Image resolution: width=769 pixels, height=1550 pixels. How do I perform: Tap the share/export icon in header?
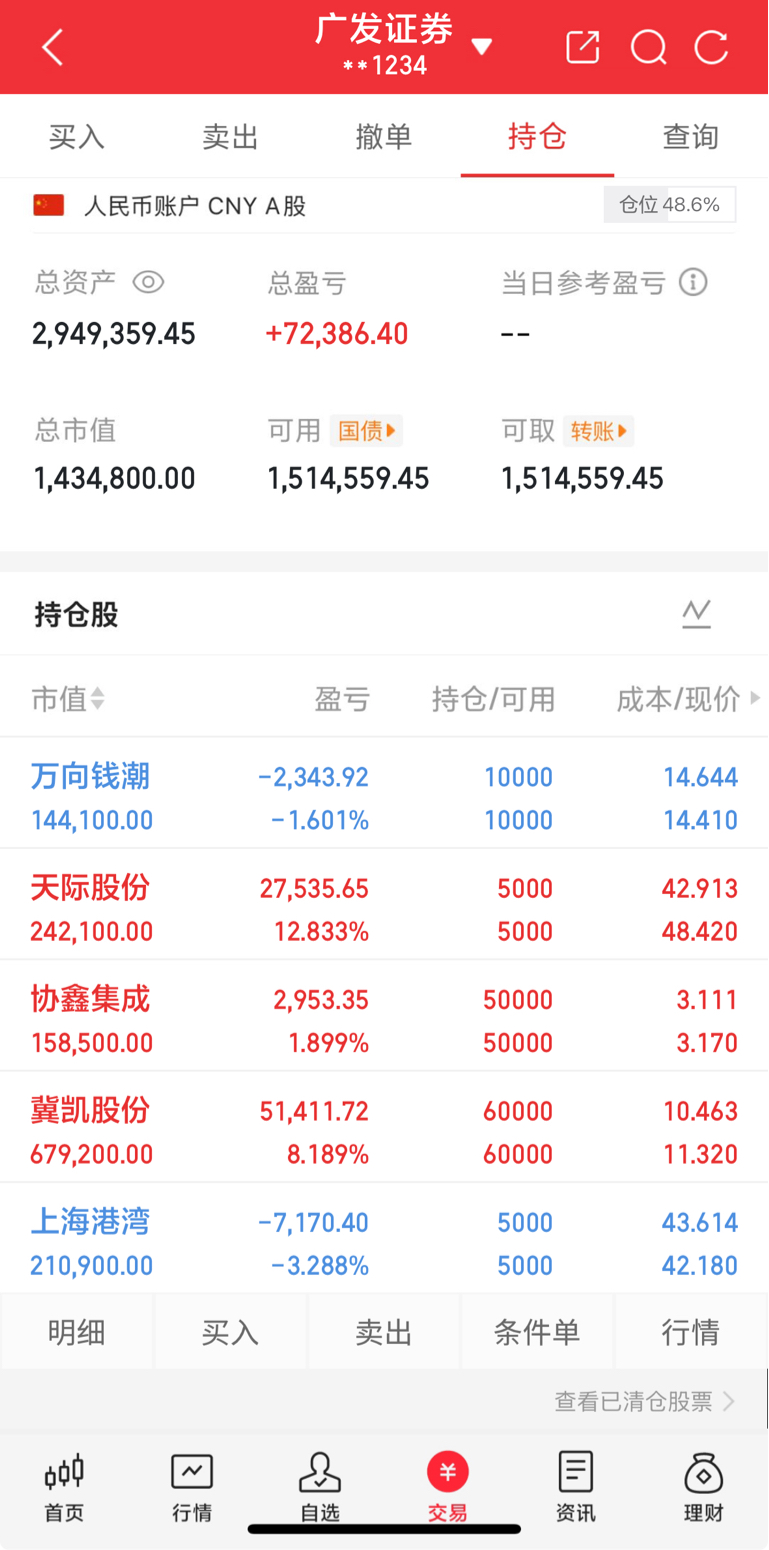point(583,47)
